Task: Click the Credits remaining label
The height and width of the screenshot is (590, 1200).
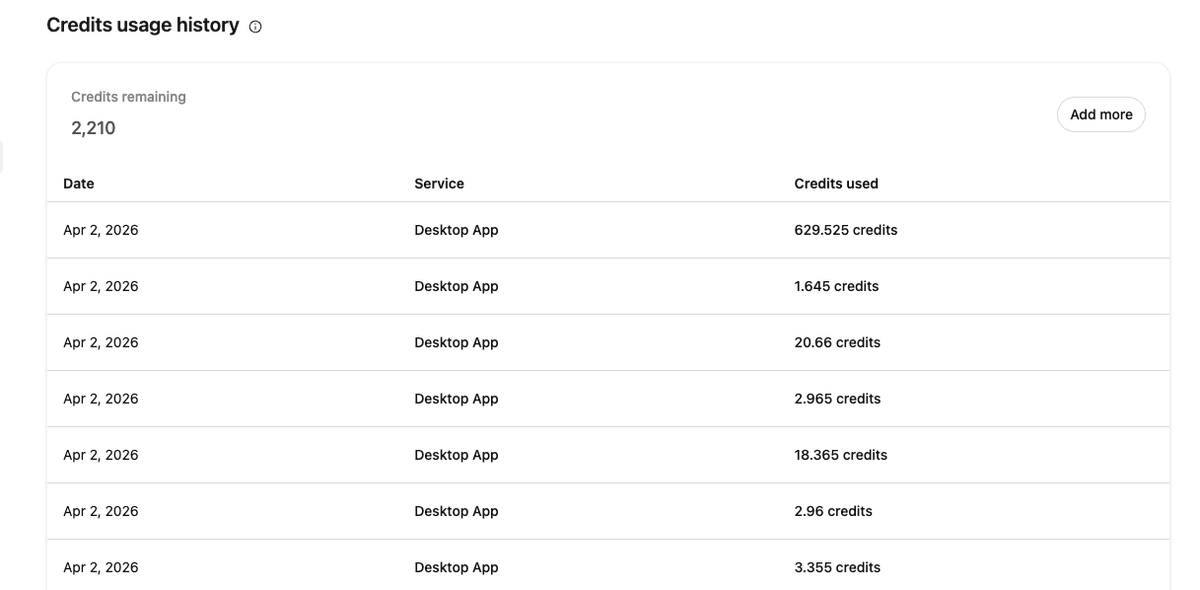Action: point(128,97)
